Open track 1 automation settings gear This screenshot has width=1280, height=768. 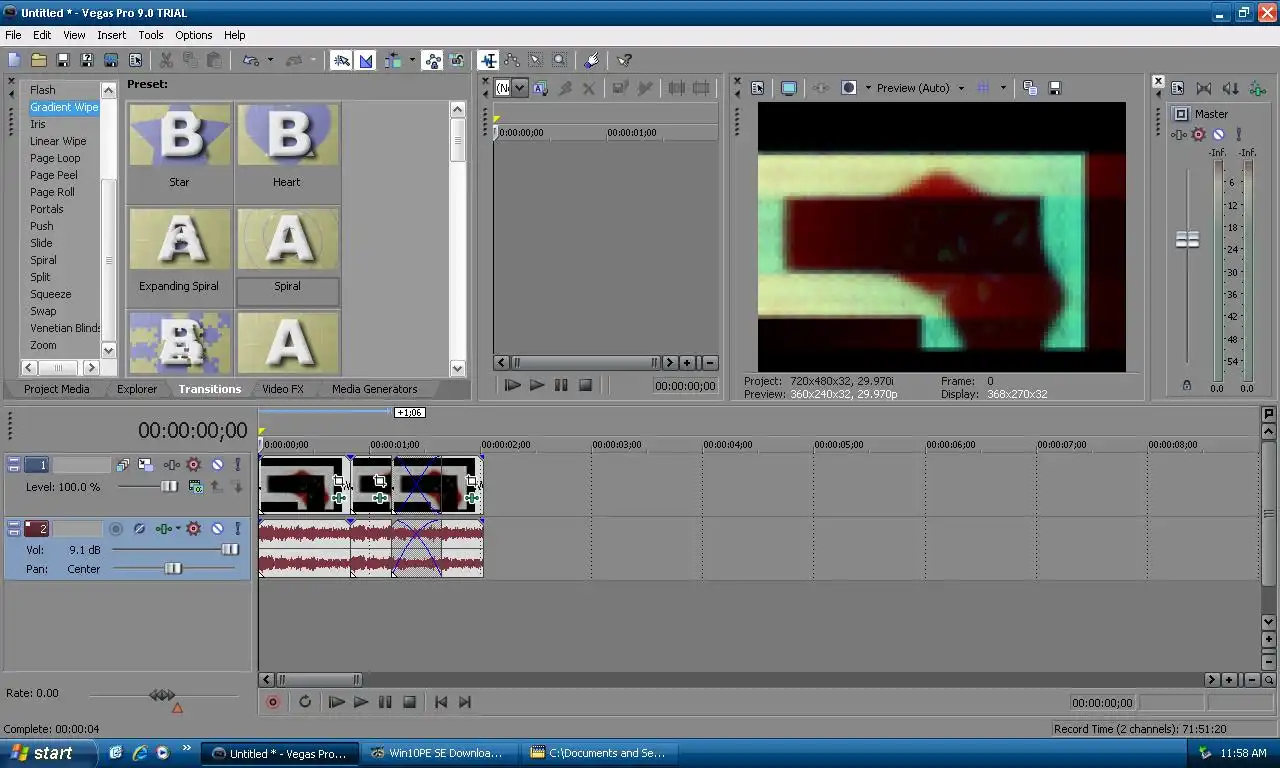coord(194,465)
